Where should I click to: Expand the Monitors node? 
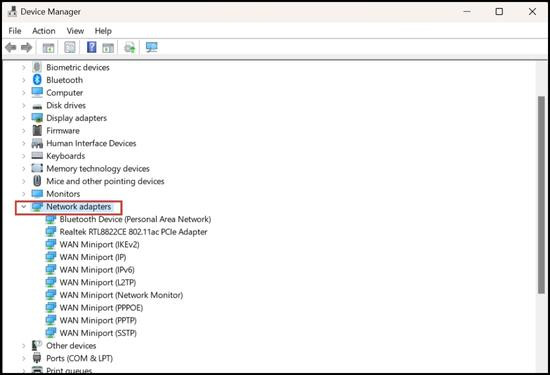24,194
